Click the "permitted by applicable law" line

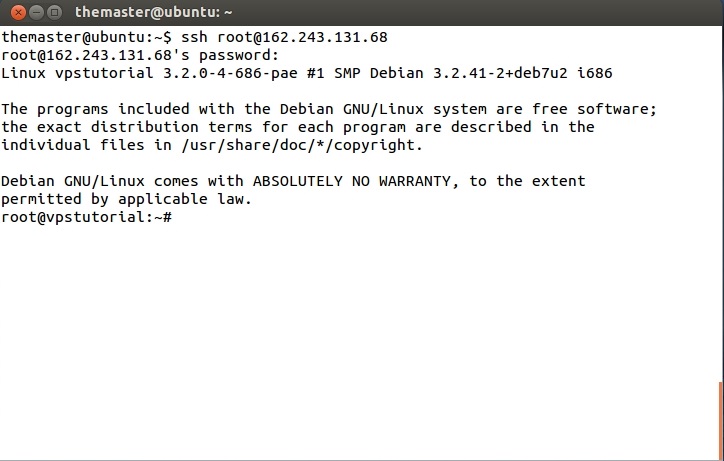tap(126, 199)
